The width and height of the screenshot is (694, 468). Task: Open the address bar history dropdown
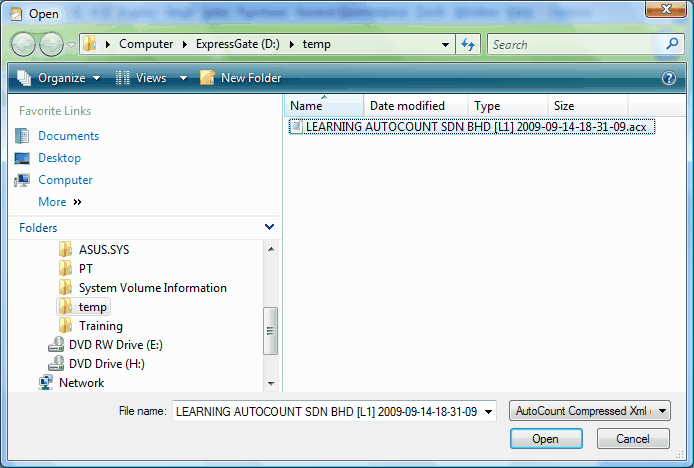pyautogui.click(x=445, y=44)
